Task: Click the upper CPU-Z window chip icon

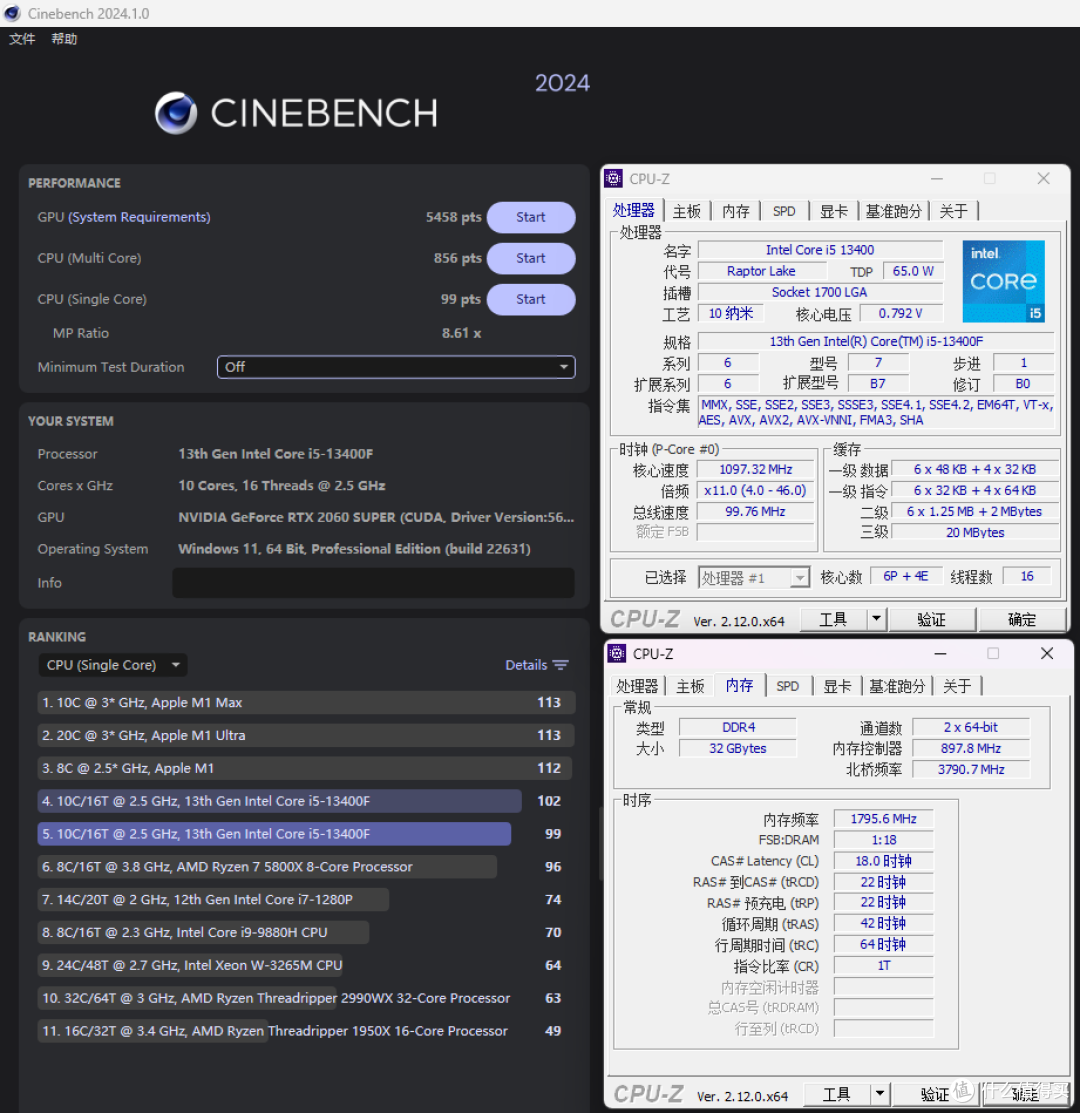Action: [614, 178]
